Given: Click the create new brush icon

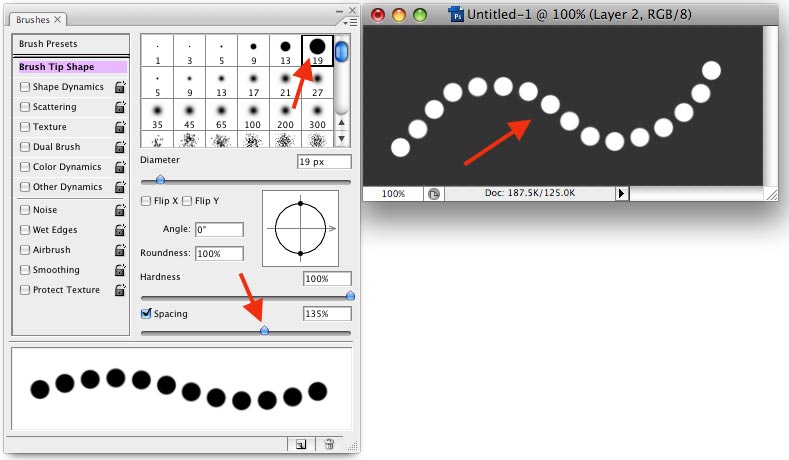Looking at the screenshot, I should point(301,444).
